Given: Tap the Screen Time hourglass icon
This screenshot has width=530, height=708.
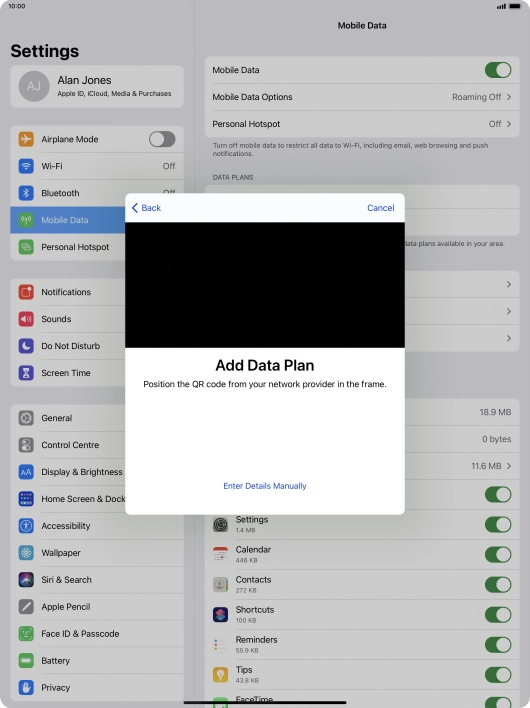Looking at the screenshot, I should 26,373.
